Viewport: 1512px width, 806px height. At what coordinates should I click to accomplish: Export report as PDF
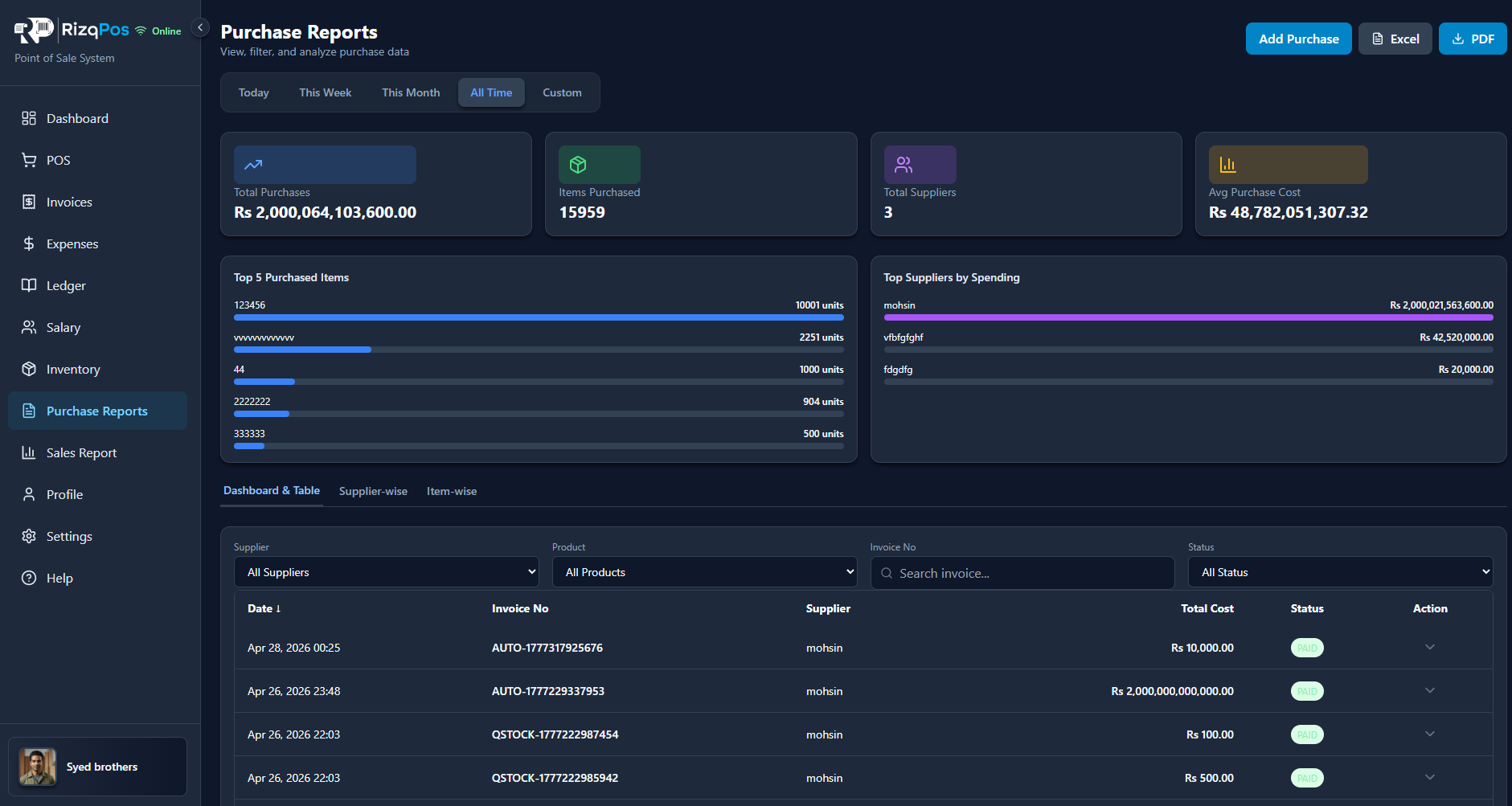[1472, 38]
